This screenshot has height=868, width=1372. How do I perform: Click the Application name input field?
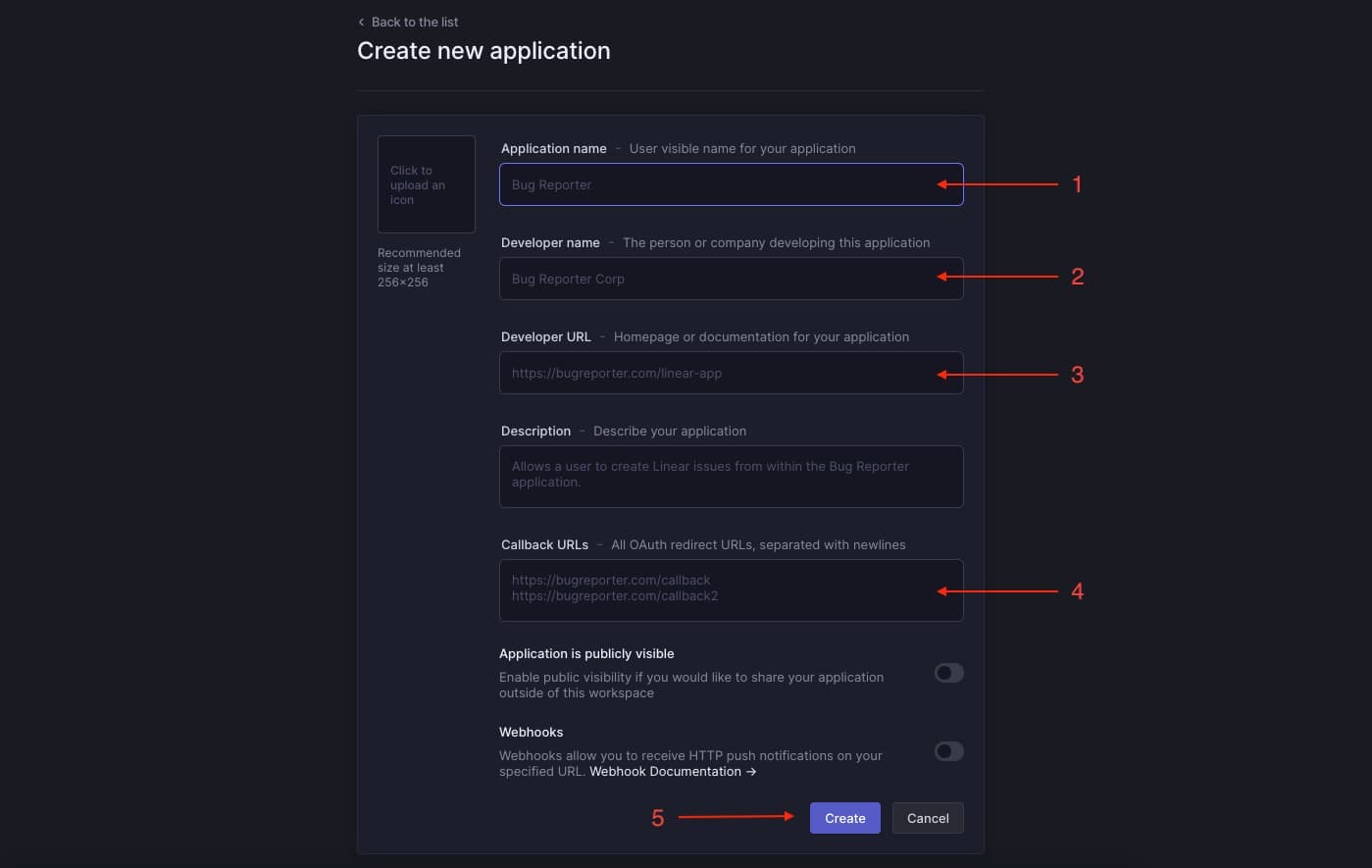[731, 184]
